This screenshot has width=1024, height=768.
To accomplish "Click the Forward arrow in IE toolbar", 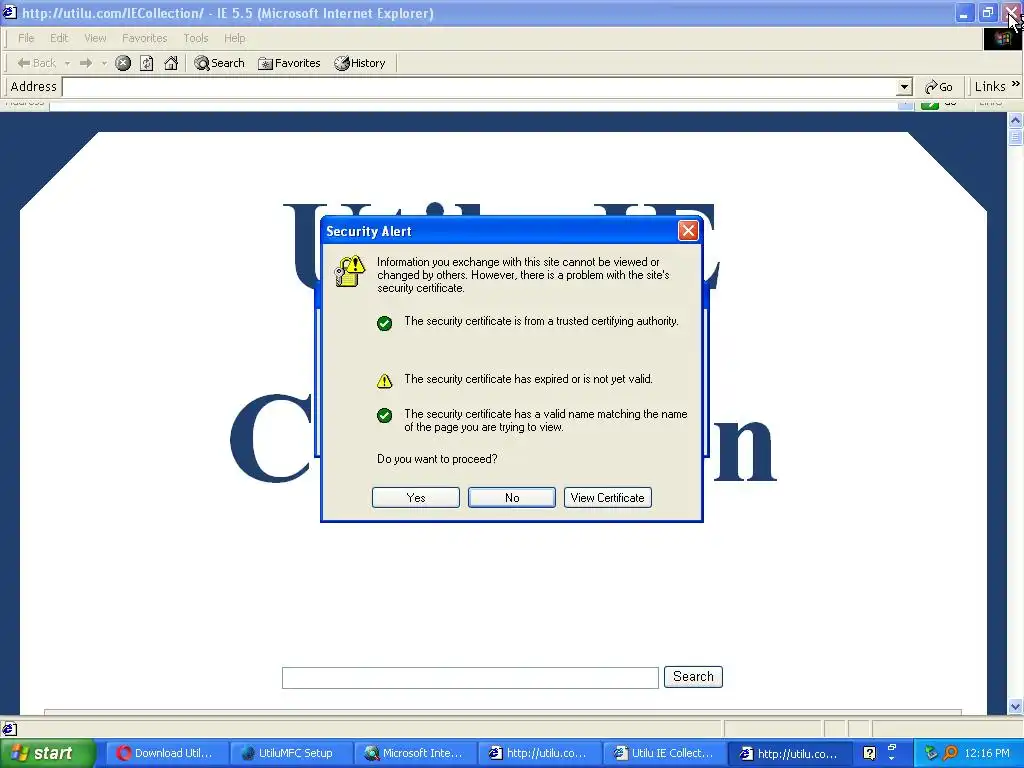I will pos(86,63).
